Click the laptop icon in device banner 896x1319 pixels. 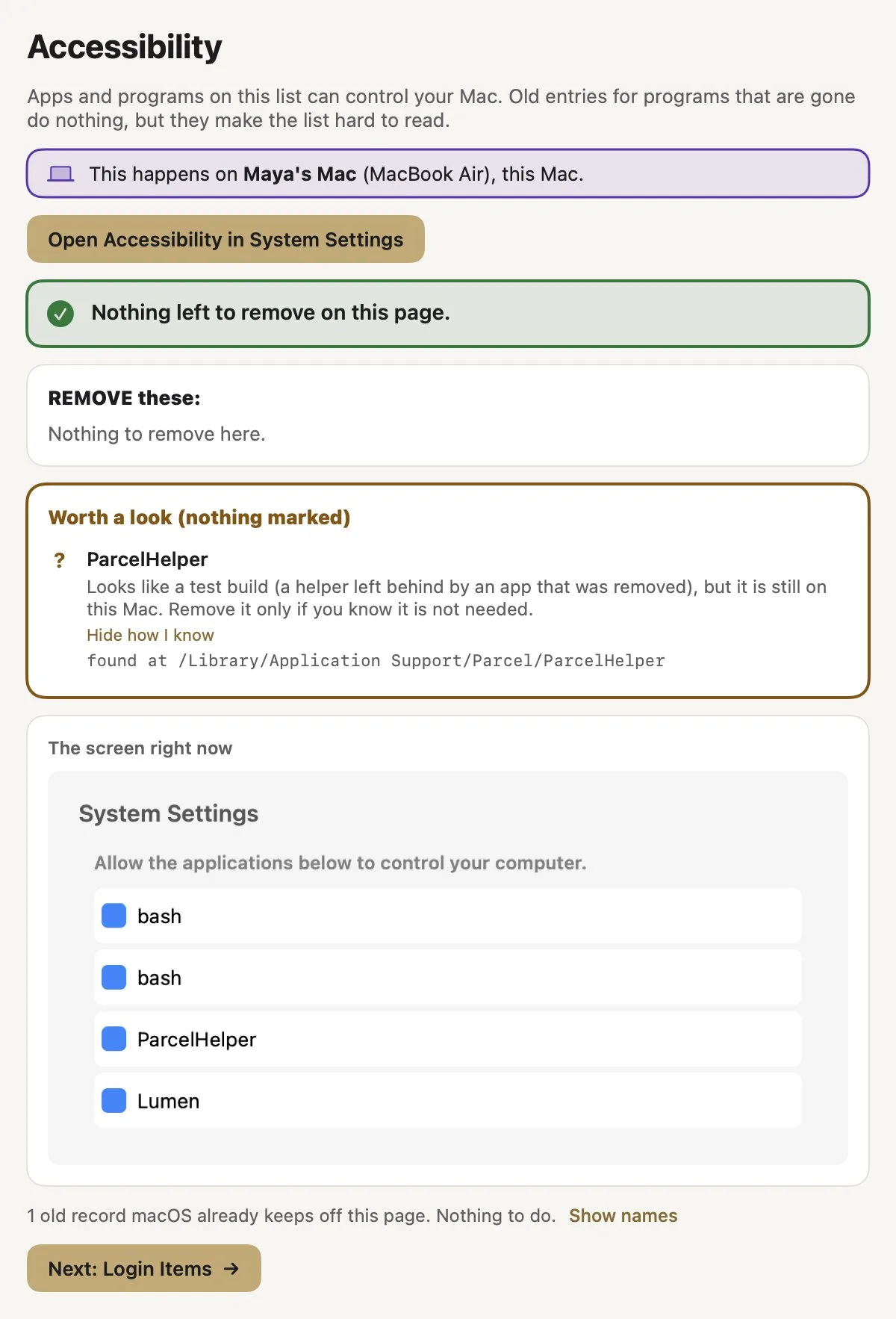coord(60,174)
